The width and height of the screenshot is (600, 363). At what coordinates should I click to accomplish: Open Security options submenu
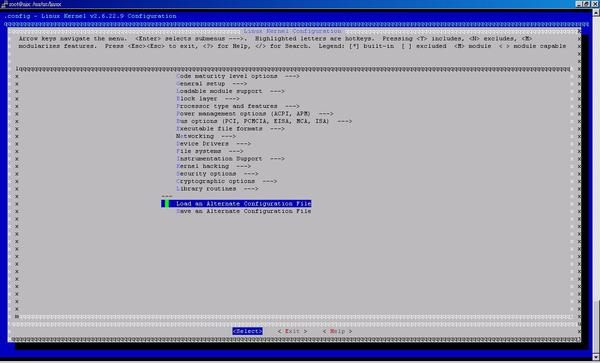(217, 174)
